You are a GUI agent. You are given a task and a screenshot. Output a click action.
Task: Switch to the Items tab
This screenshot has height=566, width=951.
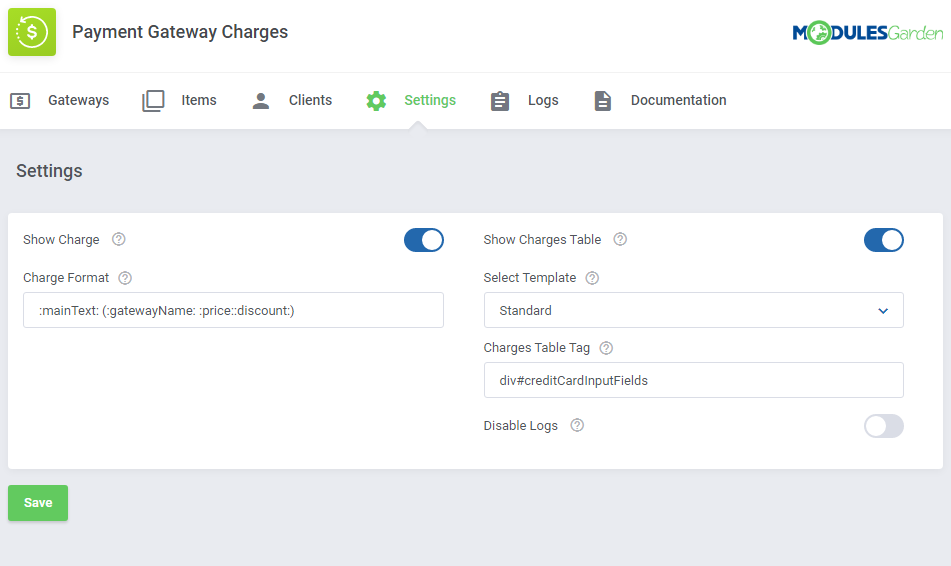pos(179,101)
